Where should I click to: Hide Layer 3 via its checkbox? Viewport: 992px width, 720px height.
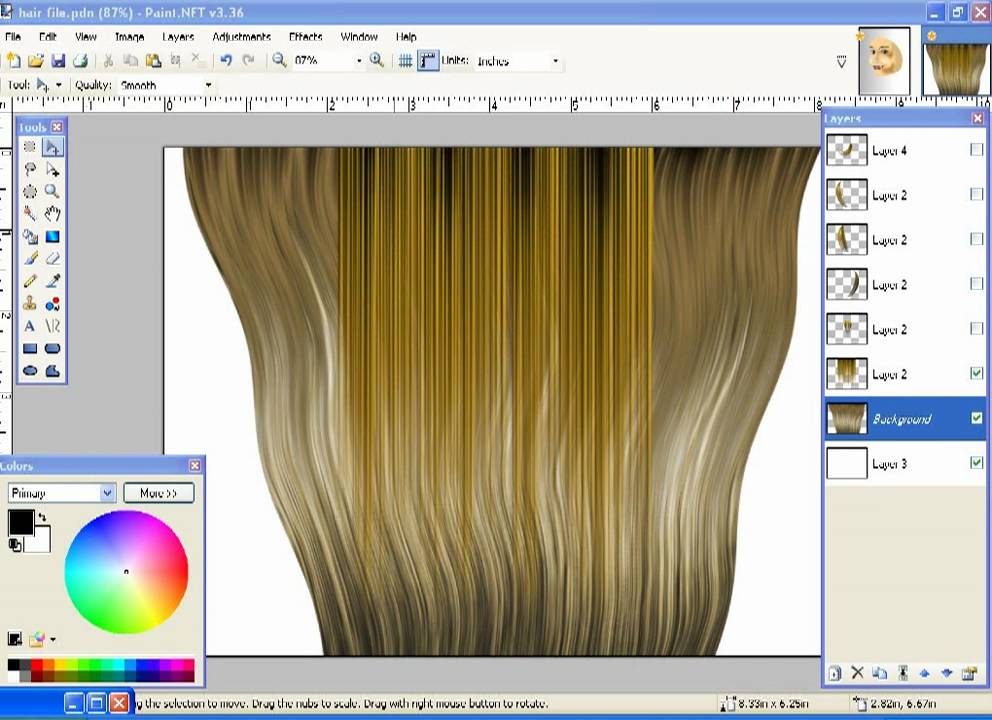(976, 462)
